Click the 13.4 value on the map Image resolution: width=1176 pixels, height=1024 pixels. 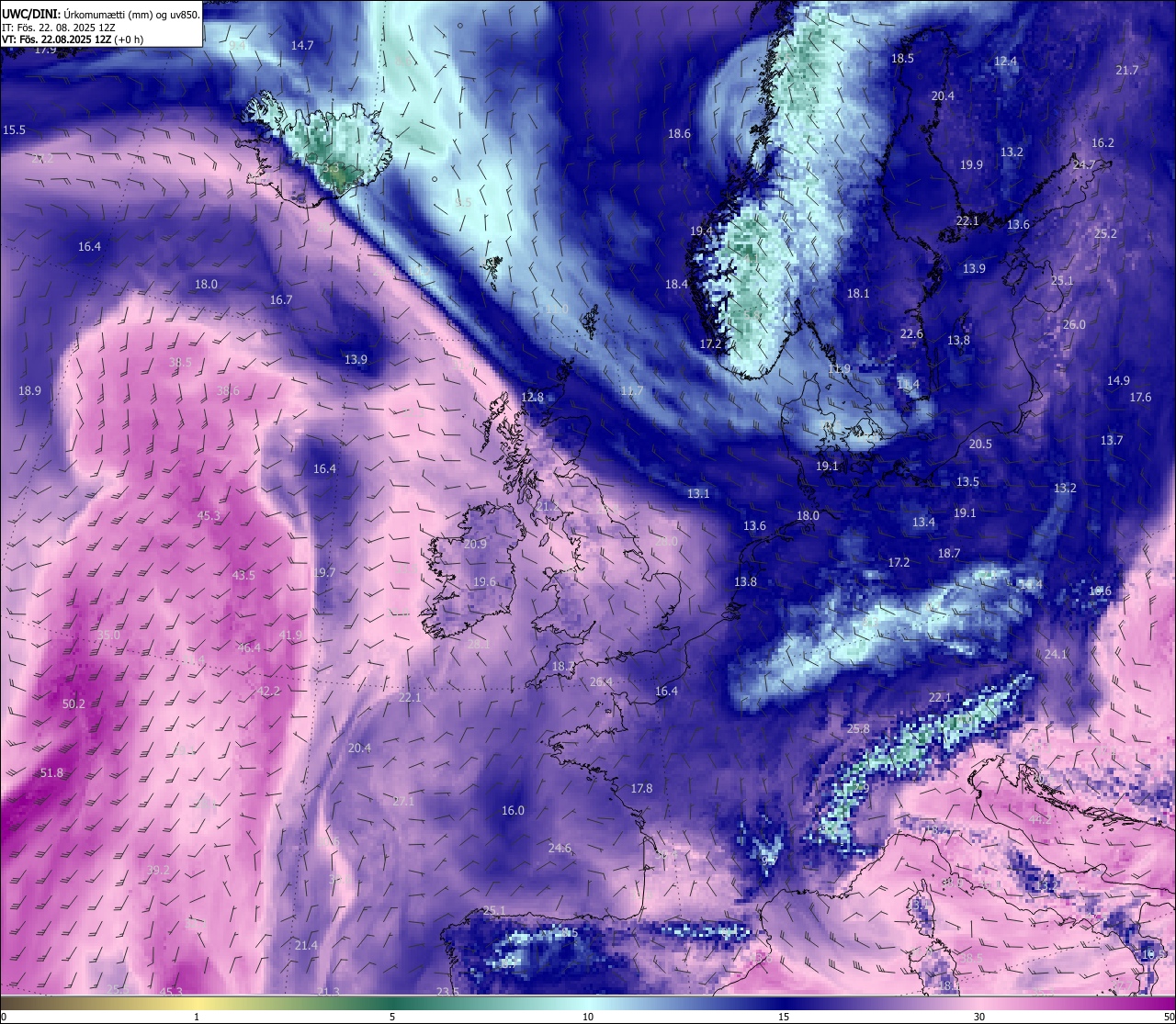(x=923, y=523)
